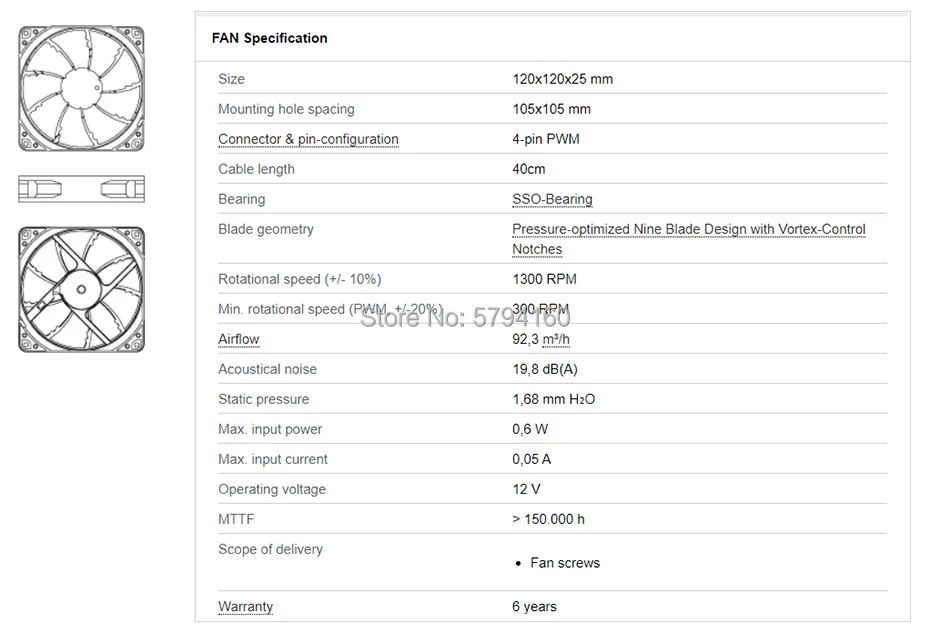
Task: Click the Mounting hole spacing label
Action: click(x=286, y=109)
